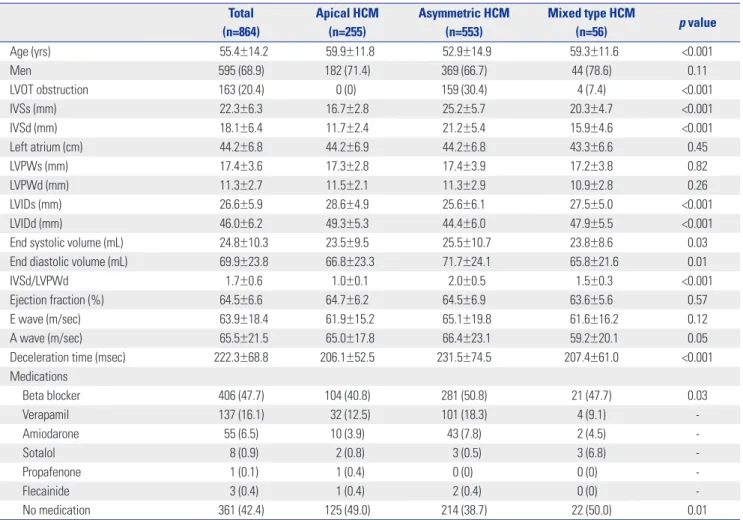This screenshot has height=520, width=743.
Task: Click the Propafenone total value 1 (0.1)
Action: point(244,472)
